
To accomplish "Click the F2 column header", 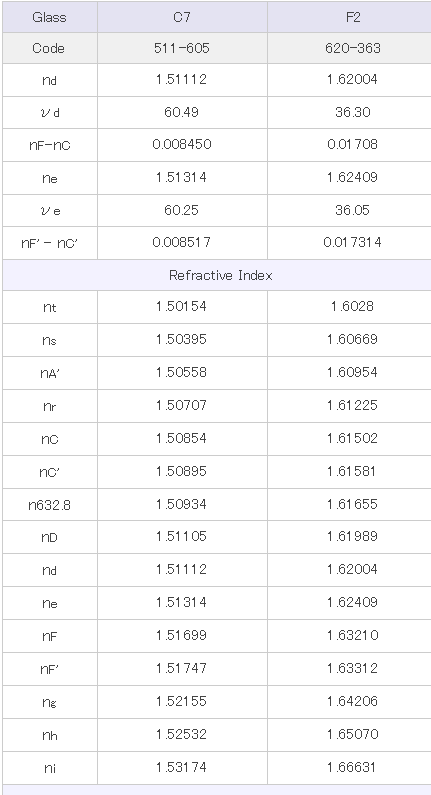I will [x=352, y=17].
